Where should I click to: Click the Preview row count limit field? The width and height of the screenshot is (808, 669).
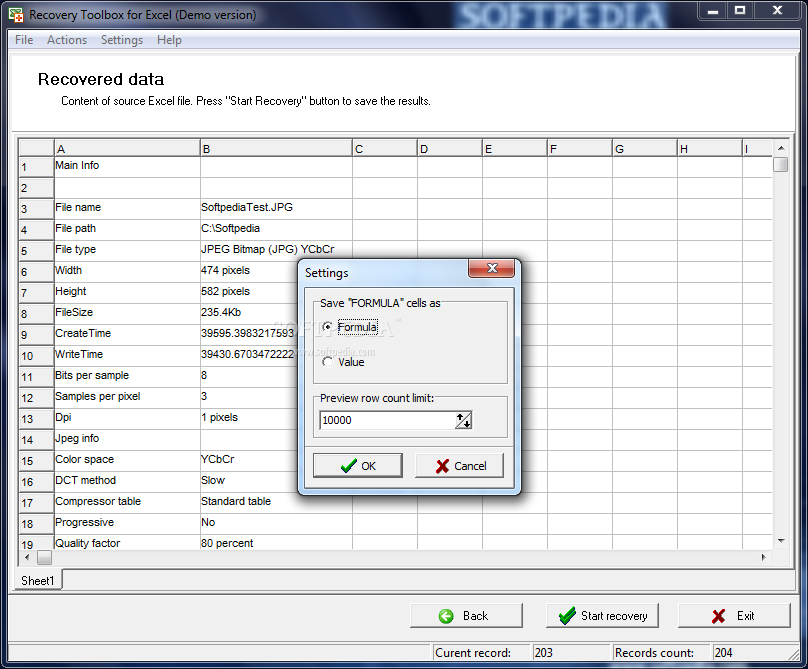[388, 421]
